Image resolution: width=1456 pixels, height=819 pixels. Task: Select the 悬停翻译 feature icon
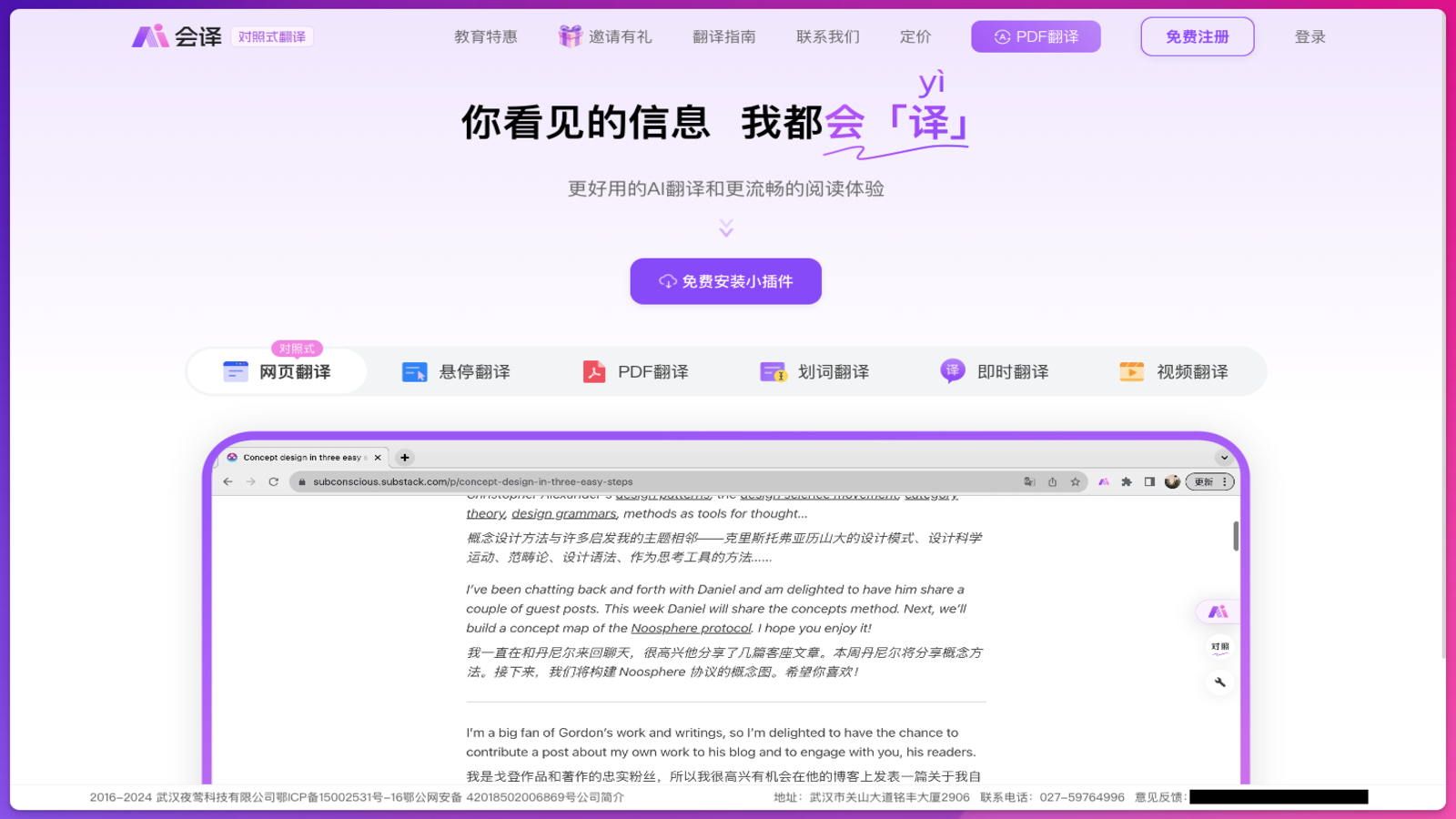[x=414, y=371]
